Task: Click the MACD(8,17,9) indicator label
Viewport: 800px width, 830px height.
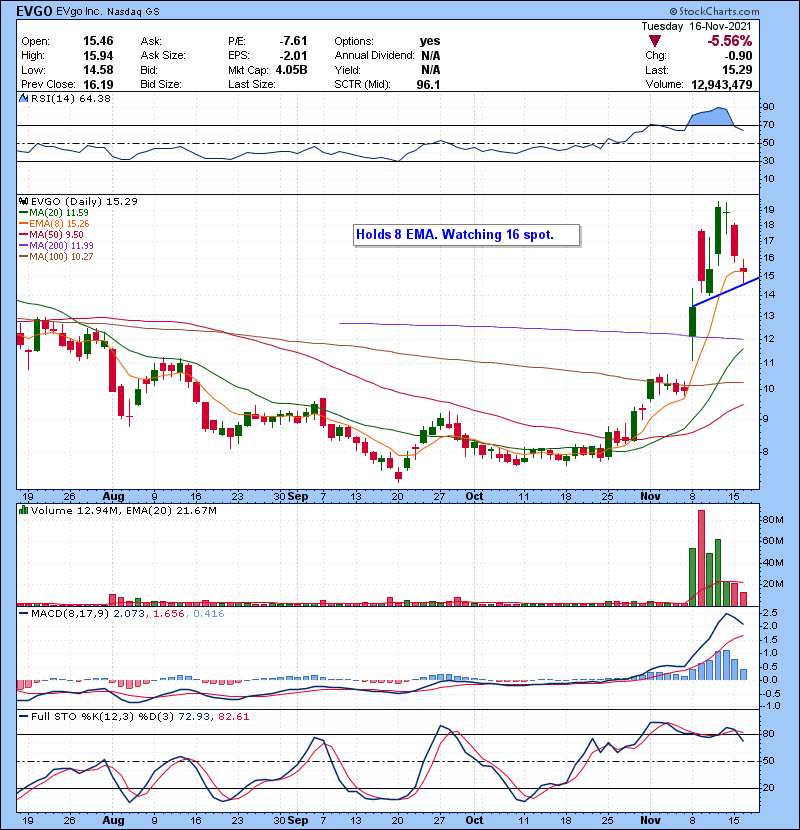Action: click(70, 614)
